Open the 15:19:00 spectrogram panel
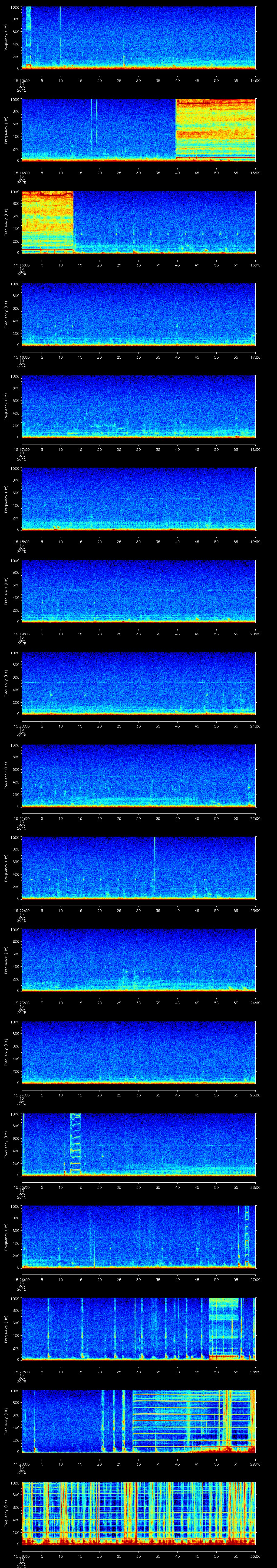Screen dimensions: 277x1568 (x=139, y=590)
